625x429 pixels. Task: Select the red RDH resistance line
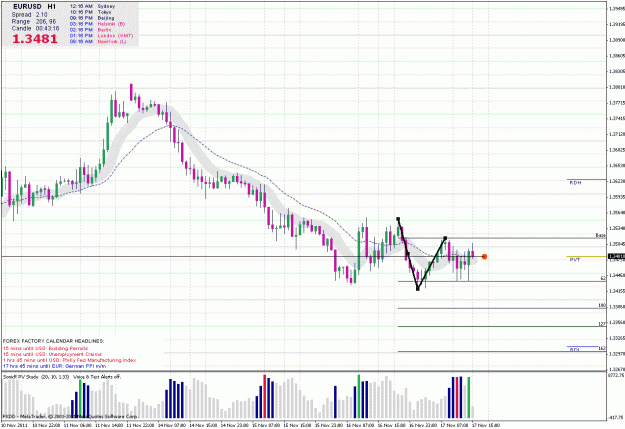point(586,179)
